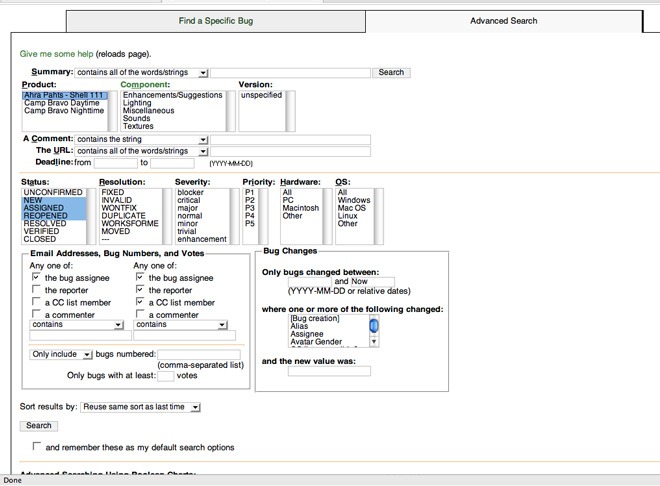Select unspecified in the Version list
The height and width of the screenshot is (486, 660).
[261, 95]
